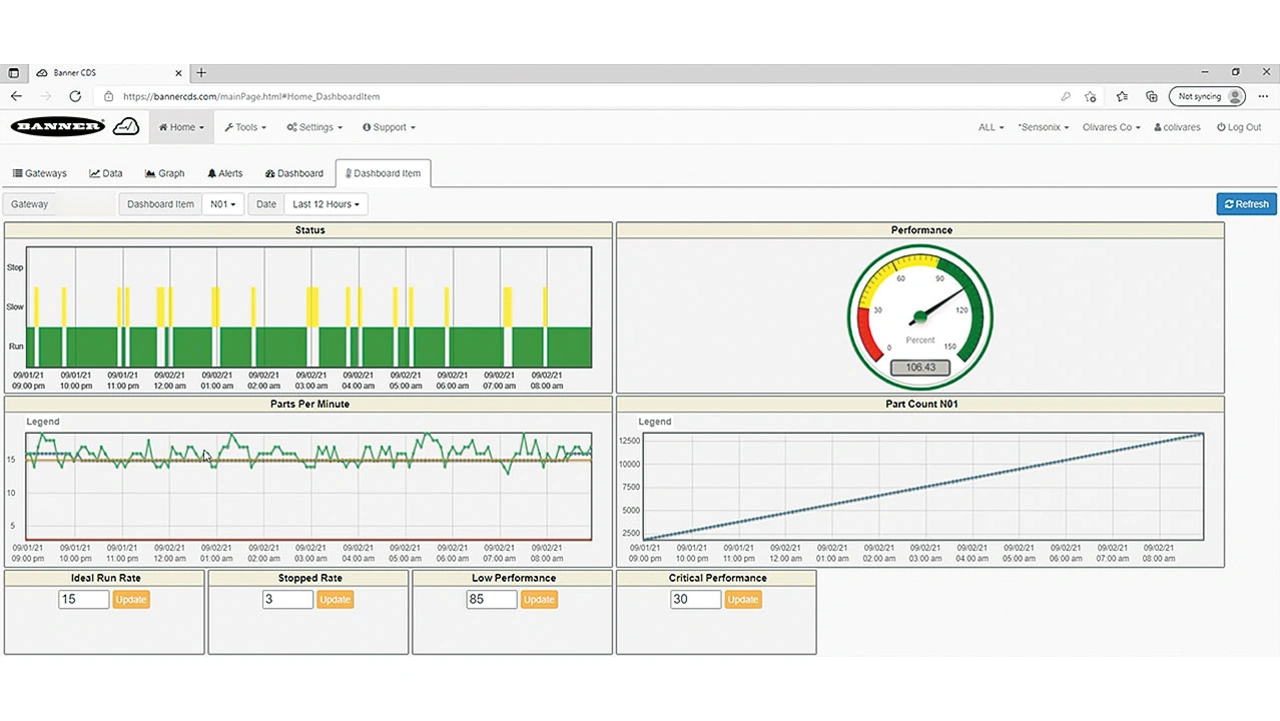Image resolution: width=1280 pixels, height=721 pixels.
Task: Click the Low Performance input field
Action: coord(491,600)
